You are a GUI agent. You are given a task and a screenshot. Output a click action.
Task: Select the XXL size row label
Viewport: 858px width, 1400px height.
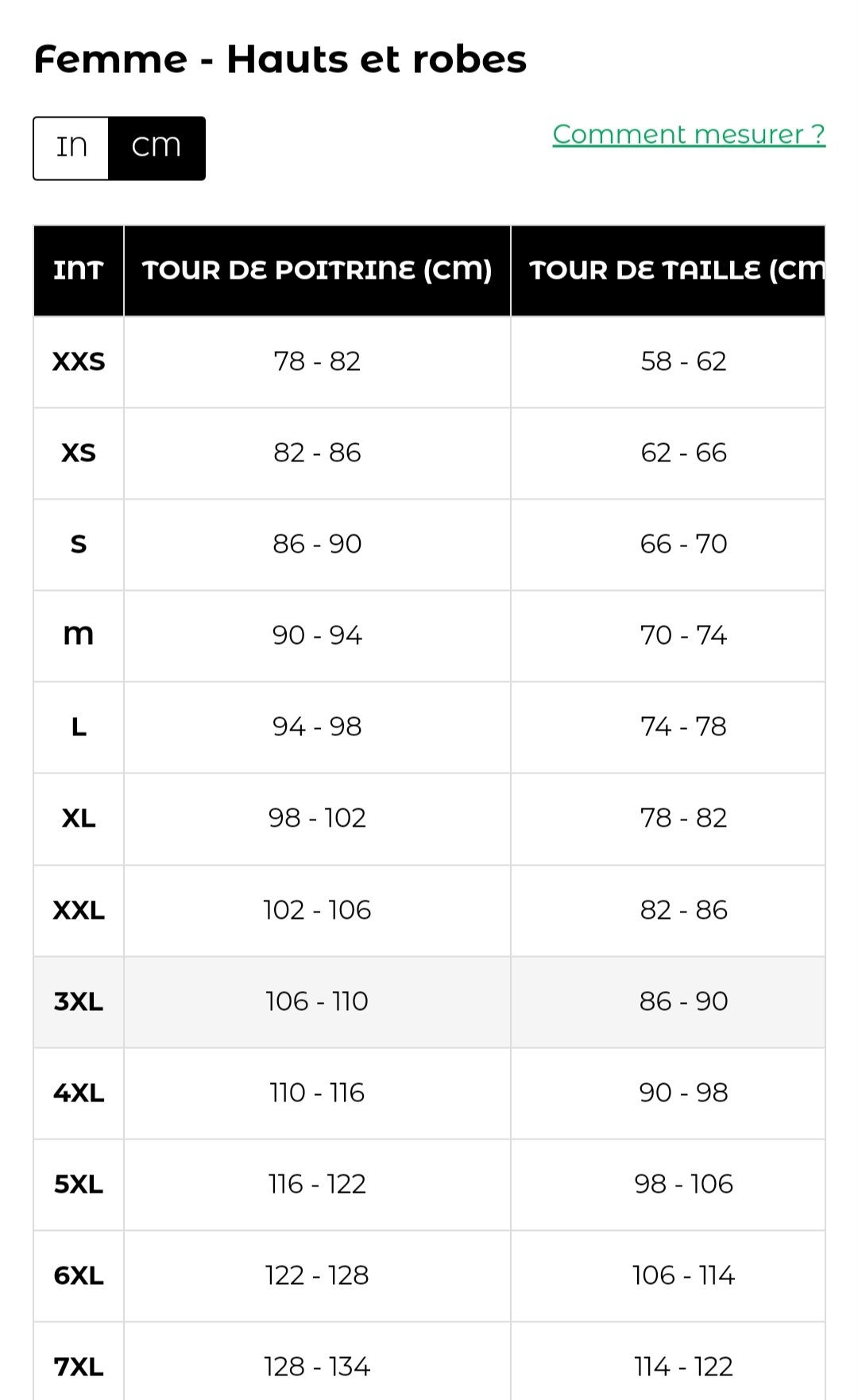(79, 910)
